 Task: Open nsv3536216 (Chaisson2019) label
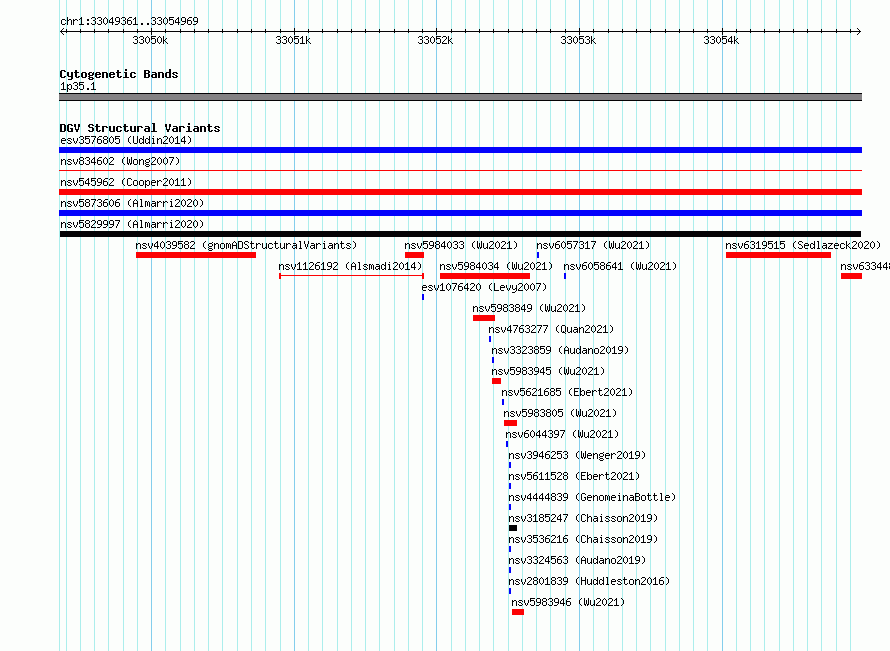[x=583, y=539]
